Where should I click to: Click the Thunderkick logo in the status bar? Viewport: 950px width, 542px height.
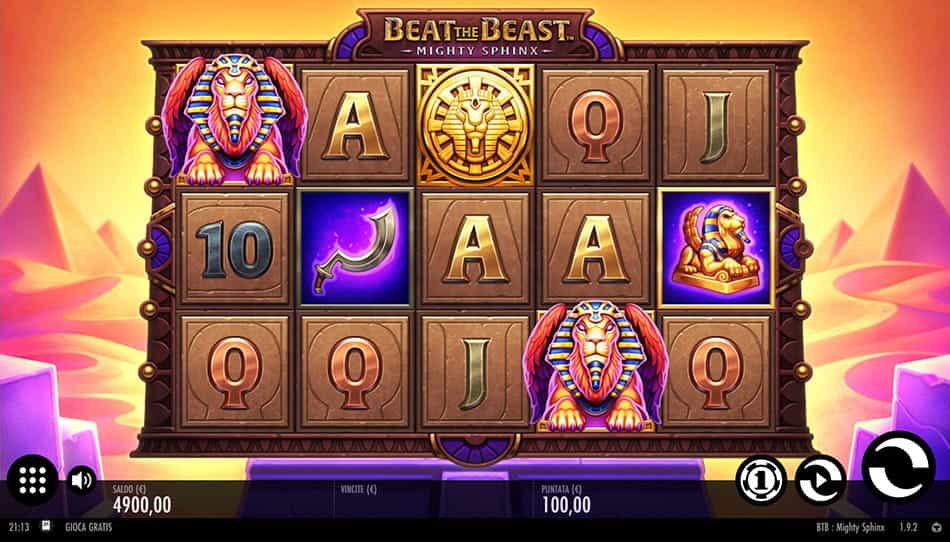click(x=938, y=527)
